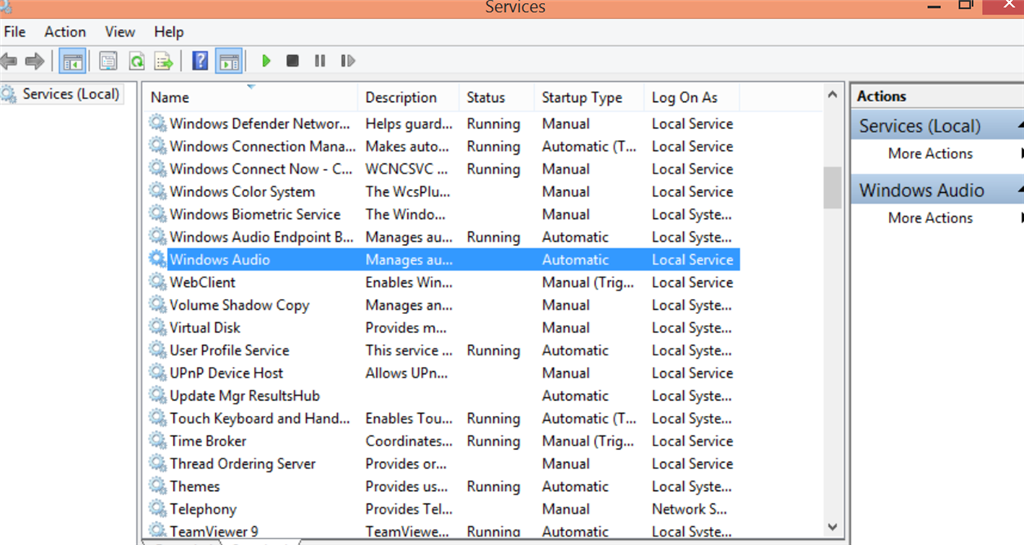Viewport: 1024px width, 545px height.
Task: Open the Help toolbar icon
Action: click(x=200, y=61)
